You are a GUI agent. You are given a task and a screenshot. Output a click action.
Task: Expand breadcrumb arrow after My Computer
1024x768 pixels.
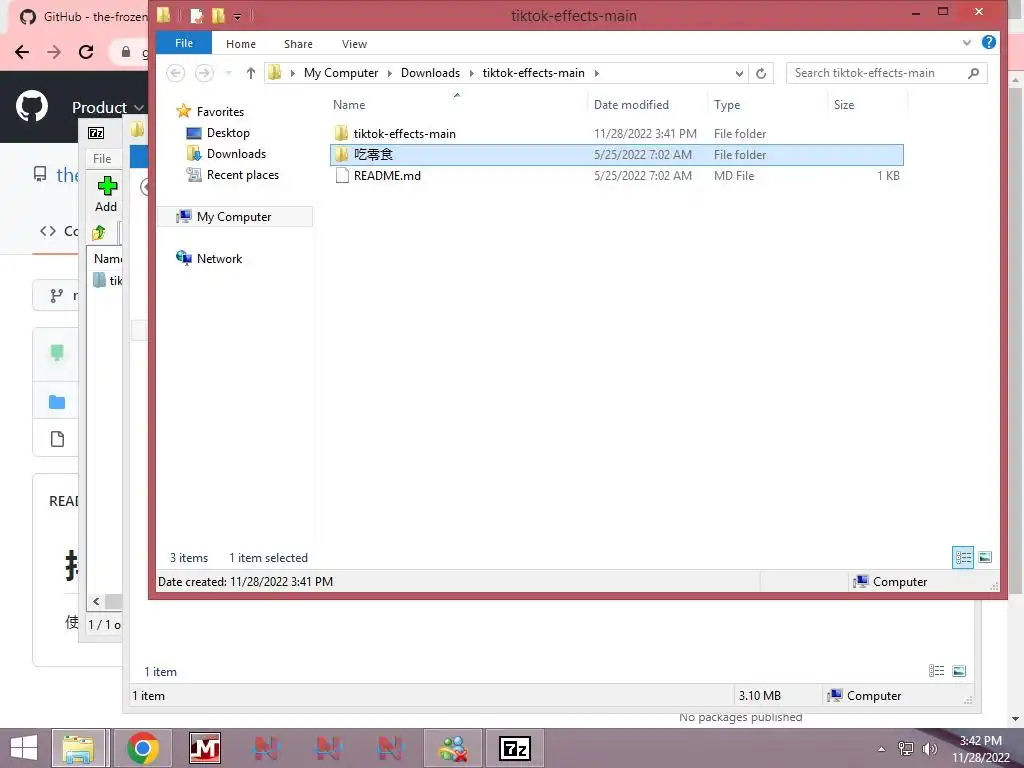point(390,73)
